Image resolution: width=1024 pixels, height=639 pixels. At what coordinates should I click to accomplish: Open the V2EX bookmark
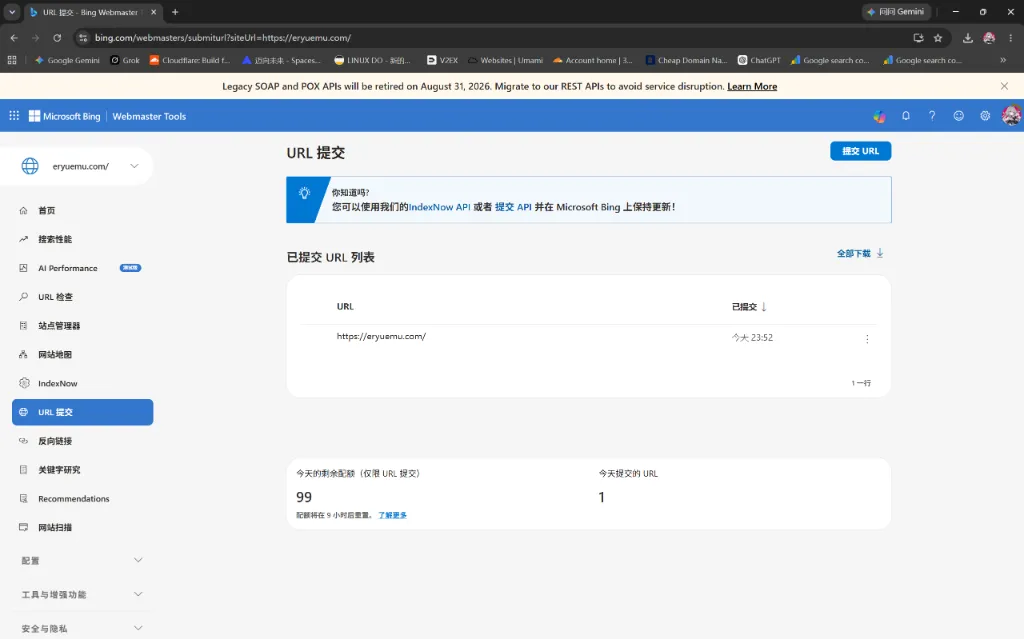(x=442, y=60)
